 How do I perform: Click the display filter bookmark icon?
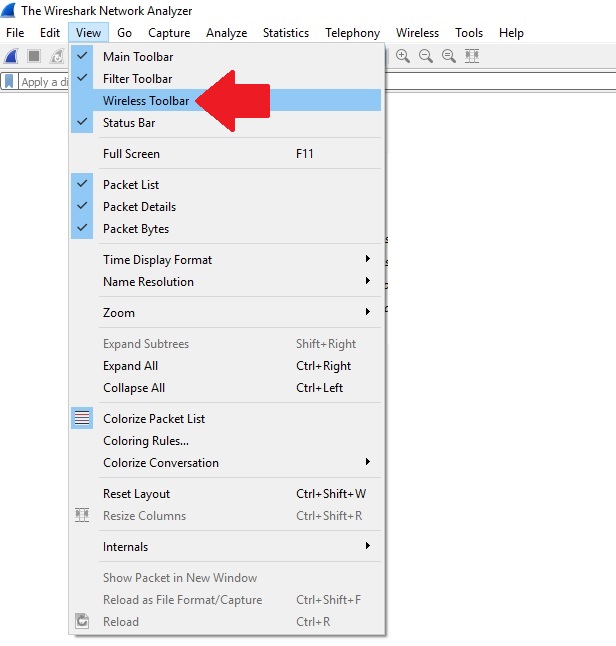(9, 82)
